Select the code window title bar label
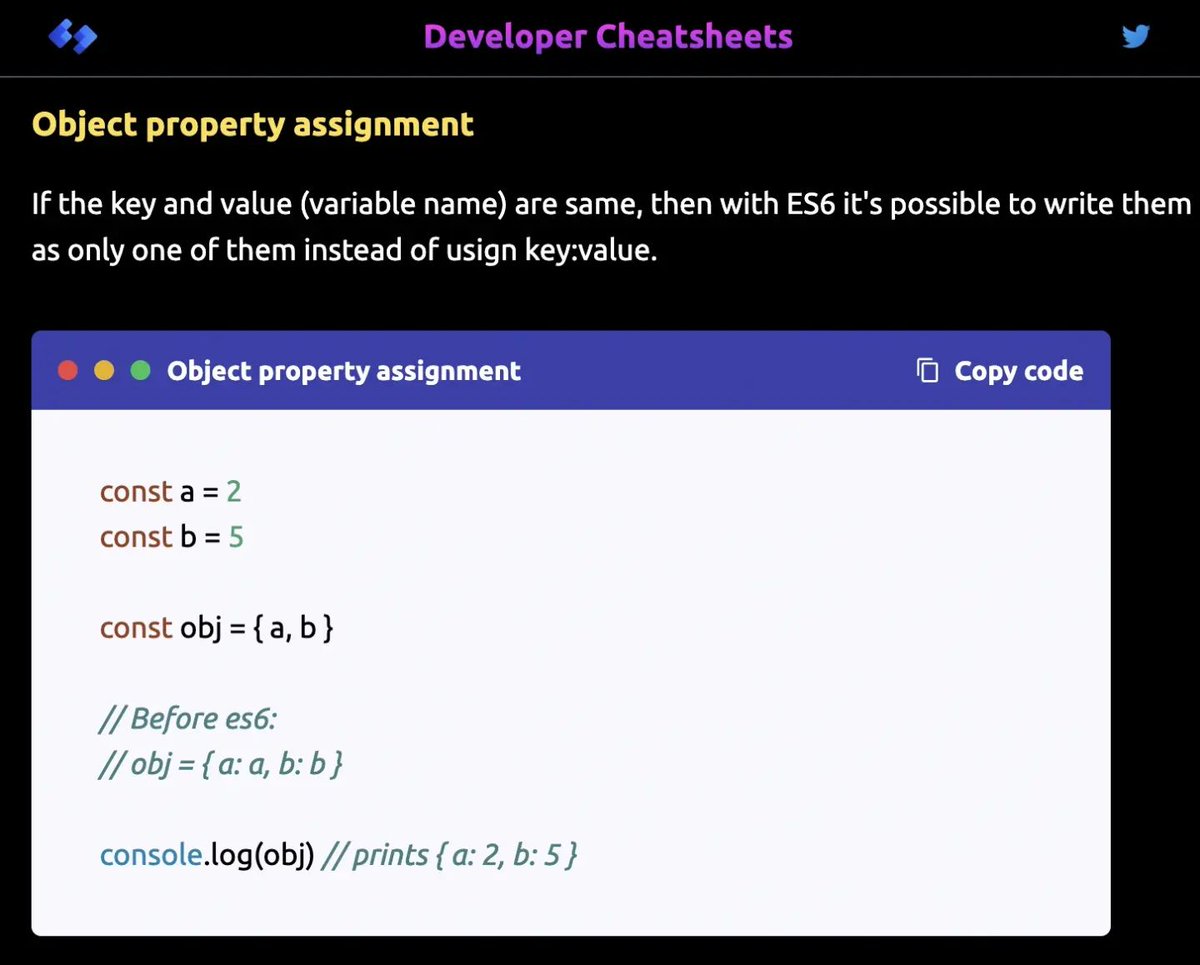This screenshot has width=1200, height=965. 344,370
